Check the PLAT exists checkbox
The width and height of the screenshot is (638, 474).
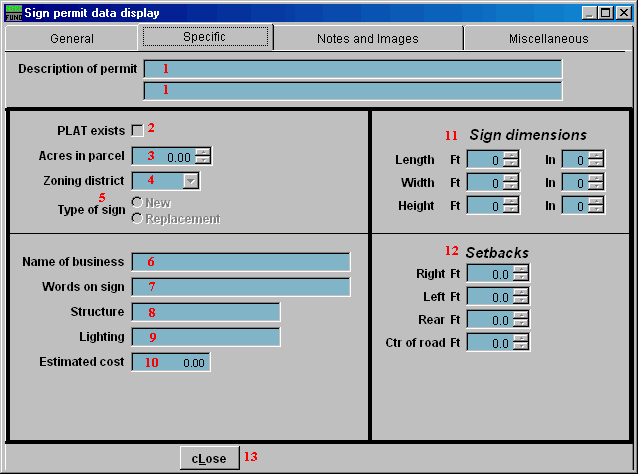click(x=137, y=131)
